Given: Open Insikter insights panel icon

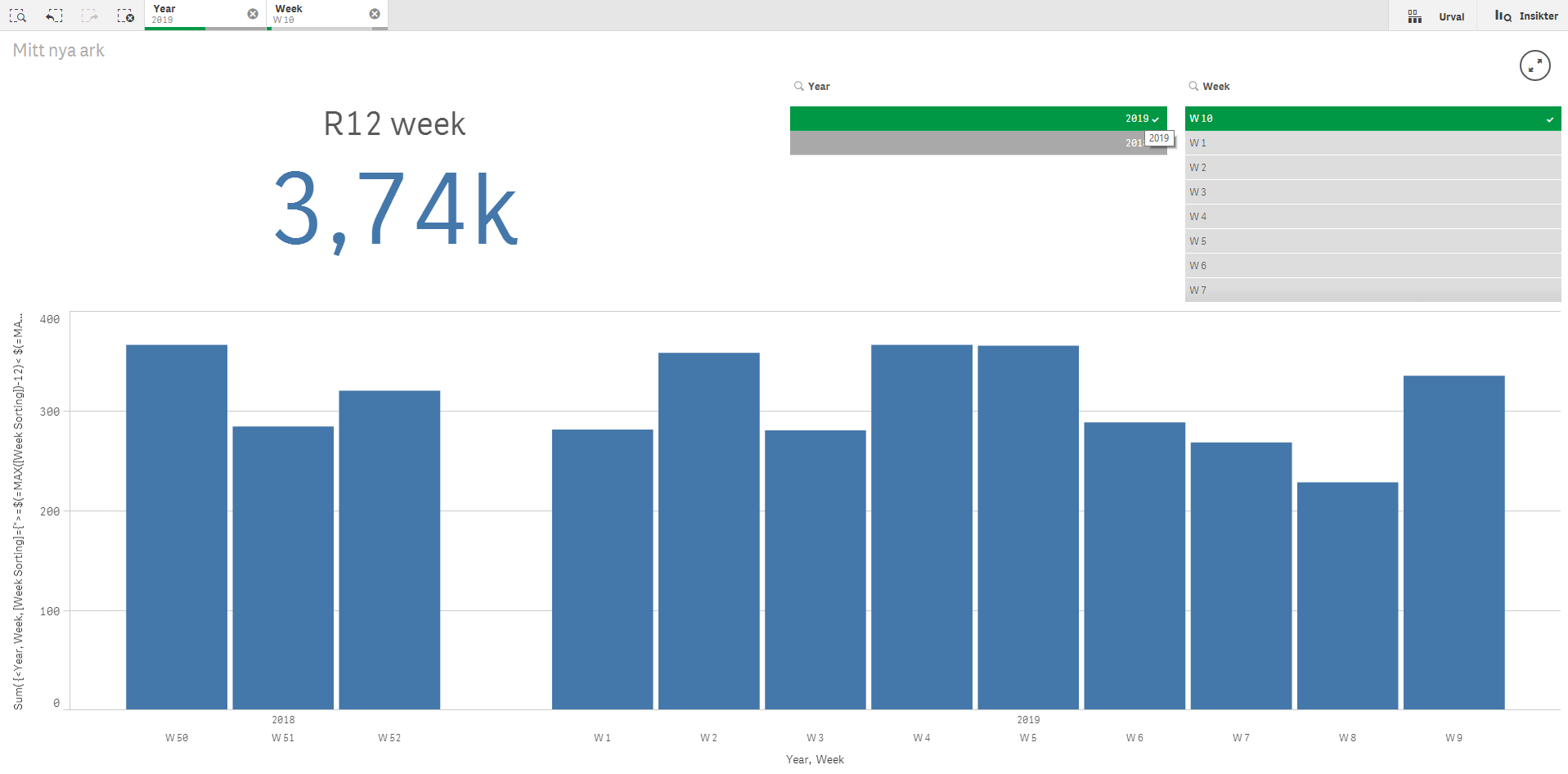Looking at the screenshot, I should pyautogui.click(x=1503, y=16).
